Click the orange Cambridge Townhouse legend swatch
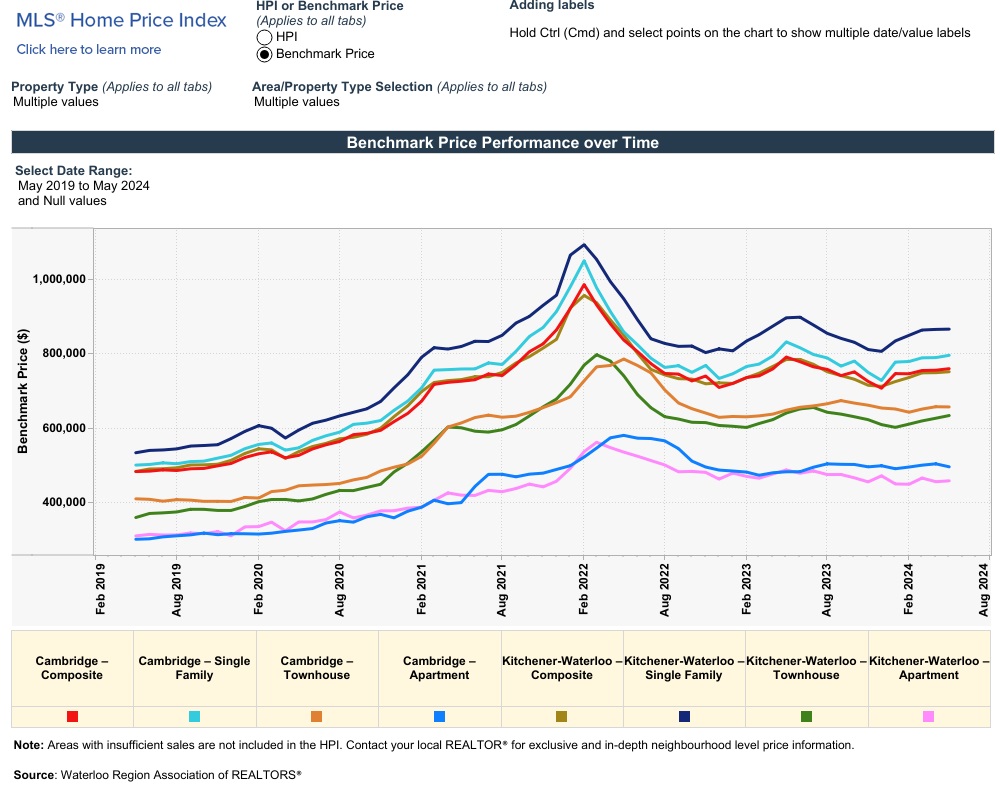1000x793 pixels. coord(316,717)
